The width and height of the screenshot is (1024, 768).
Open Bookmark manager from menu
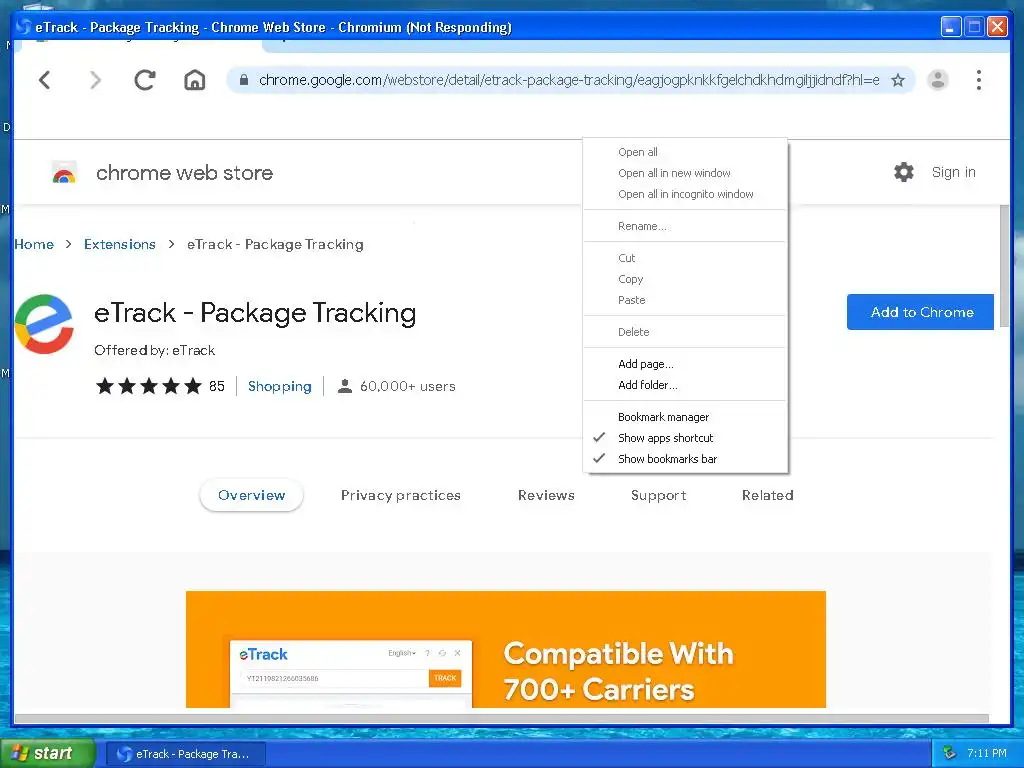685,417
